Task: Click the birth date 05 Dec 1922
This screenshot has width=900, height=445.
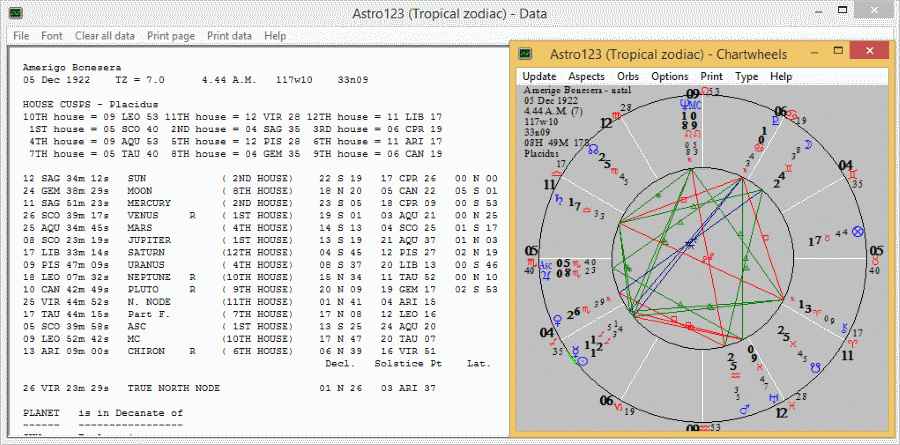Action: tap(56, 80)
